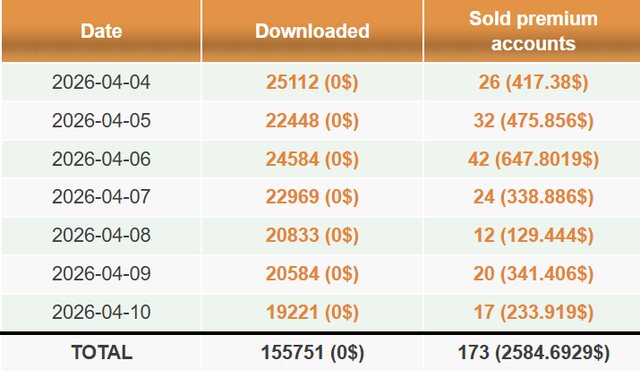Image resolution: width=640 pixels, height=371 pixels.
Task: Click the 22448 (0$) downloads value
Action: pos(312,120)
